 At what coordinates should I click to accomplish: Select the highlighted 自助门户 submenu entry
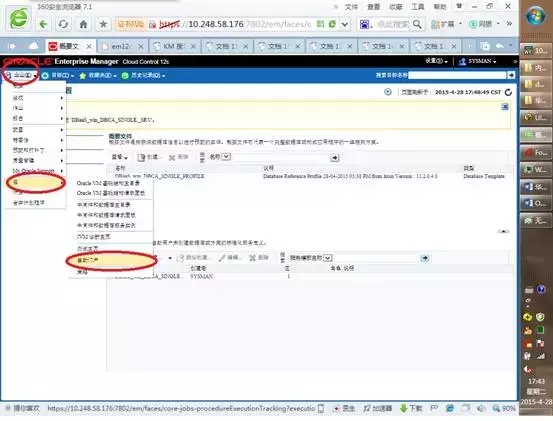tap(111, 260)
